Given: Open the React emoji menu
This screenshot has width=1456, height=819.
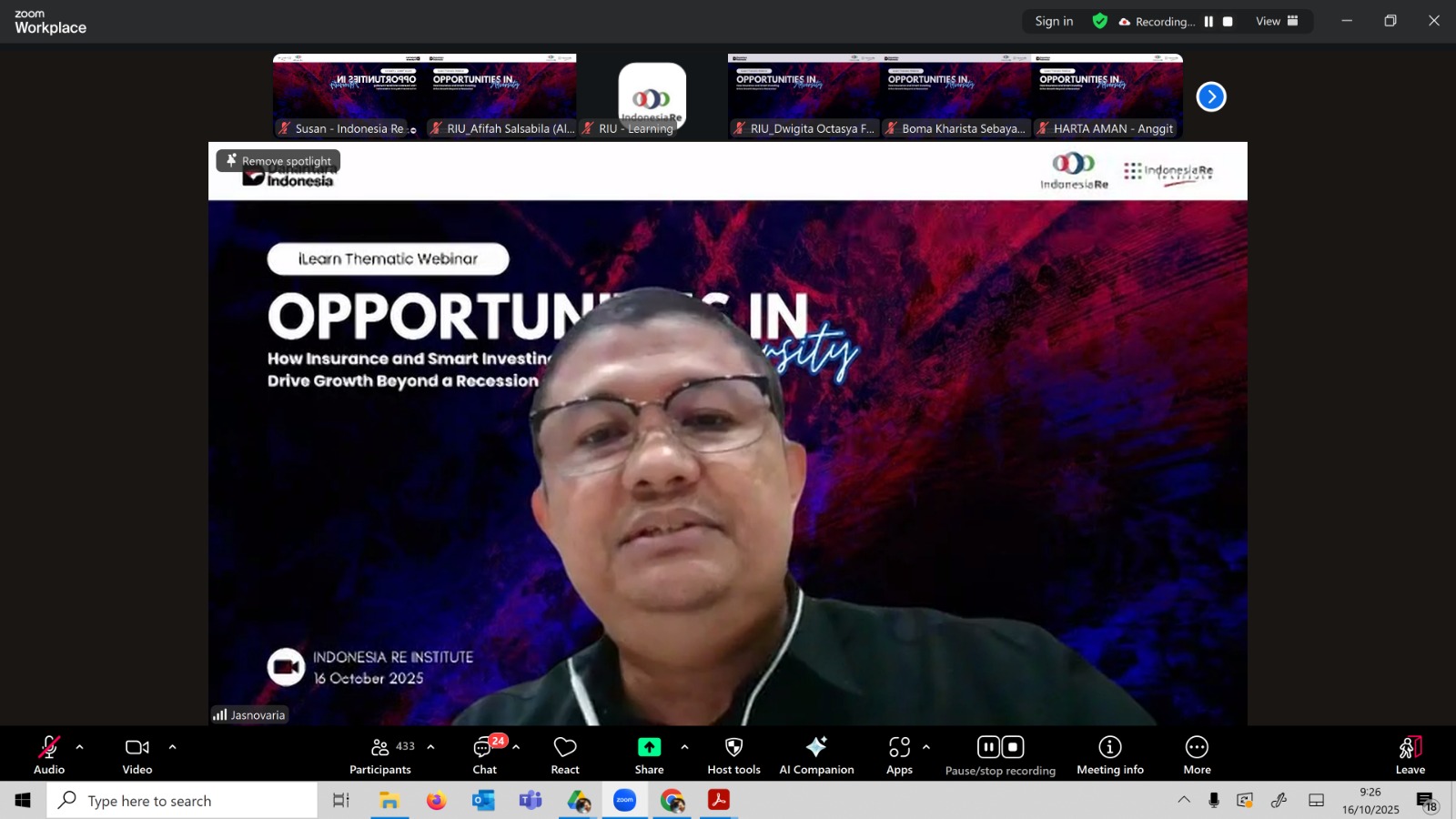Looking at the screenshot, I should tap(565, 754).
